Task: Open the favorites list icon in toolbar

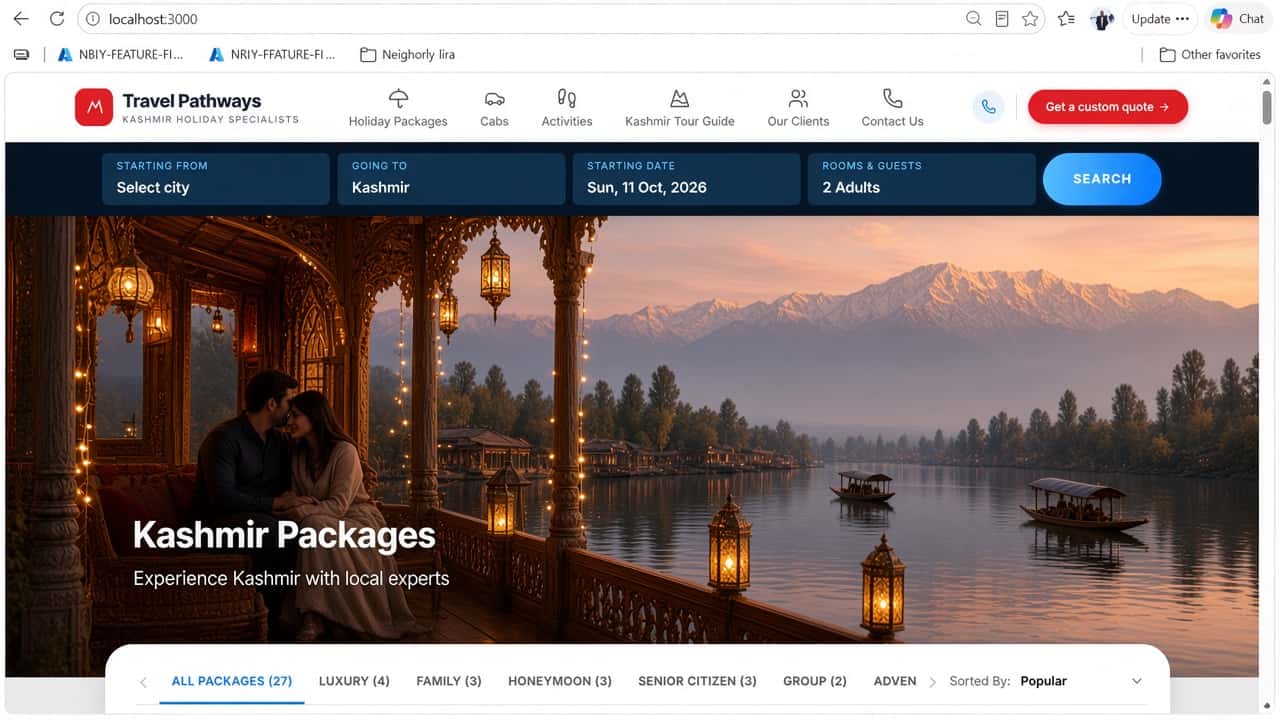Action: tap(1066, 19)
